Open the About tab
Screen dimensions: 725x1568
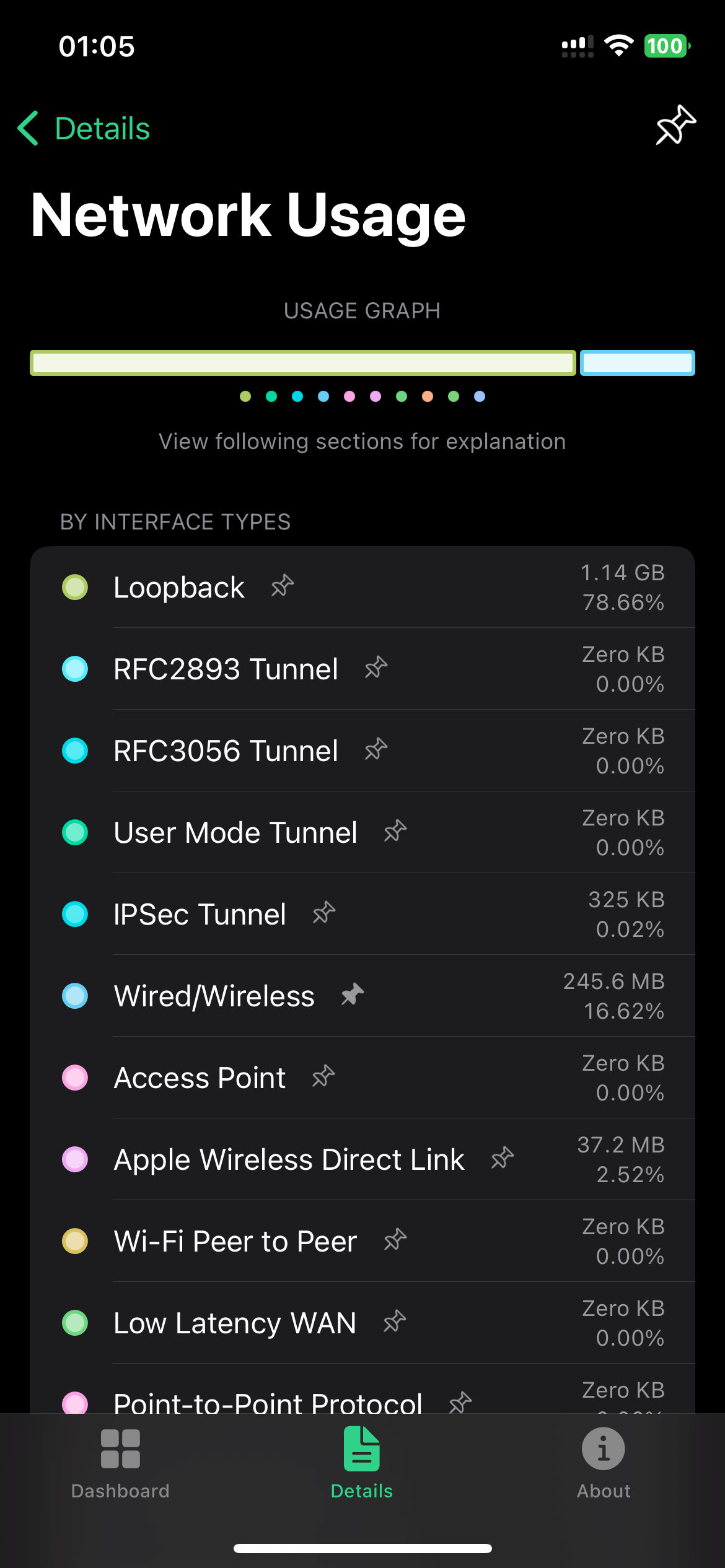click(603, 1463)
